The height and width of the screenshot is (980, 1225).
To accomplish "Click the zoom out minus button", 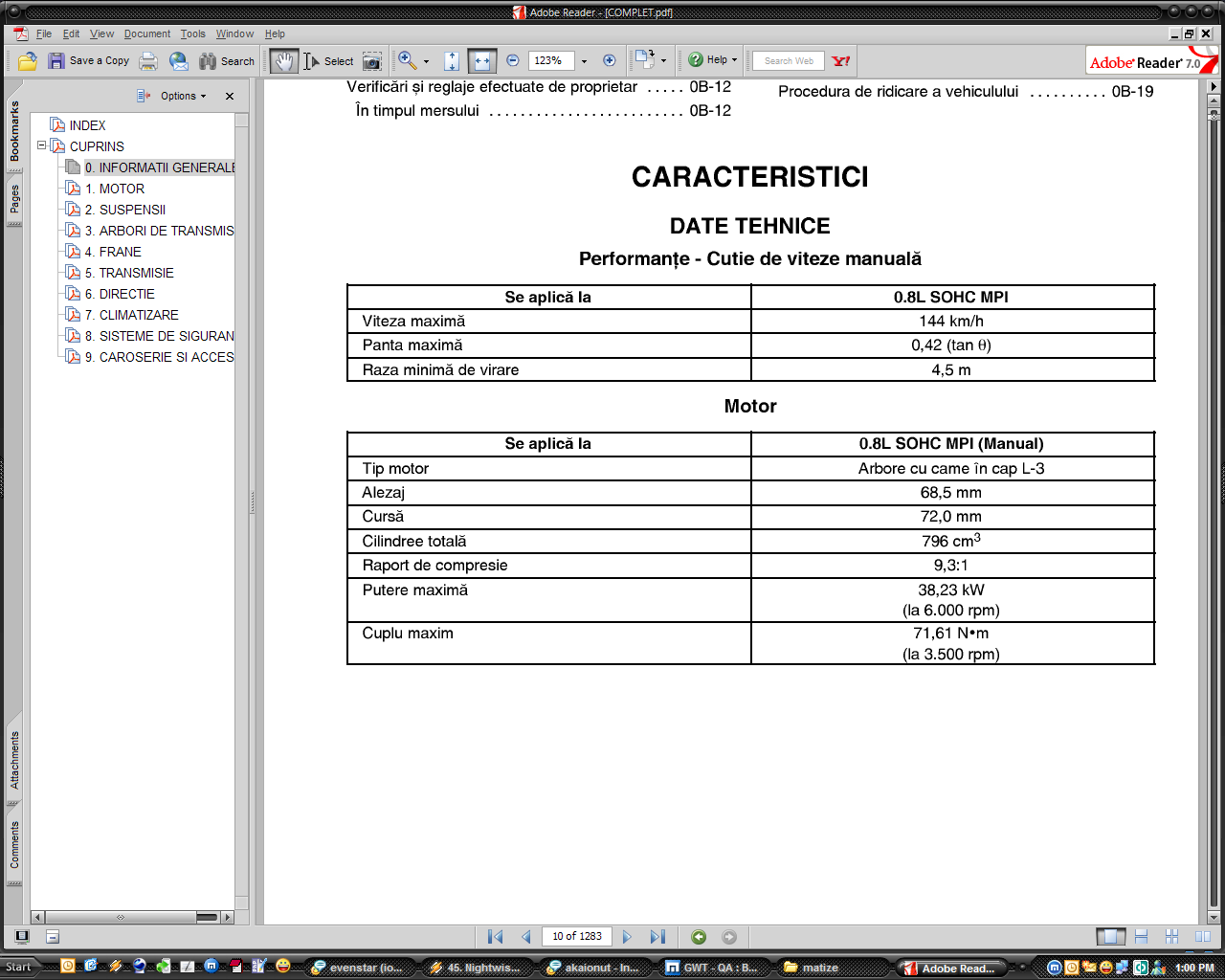I will (x=513, y=61).
